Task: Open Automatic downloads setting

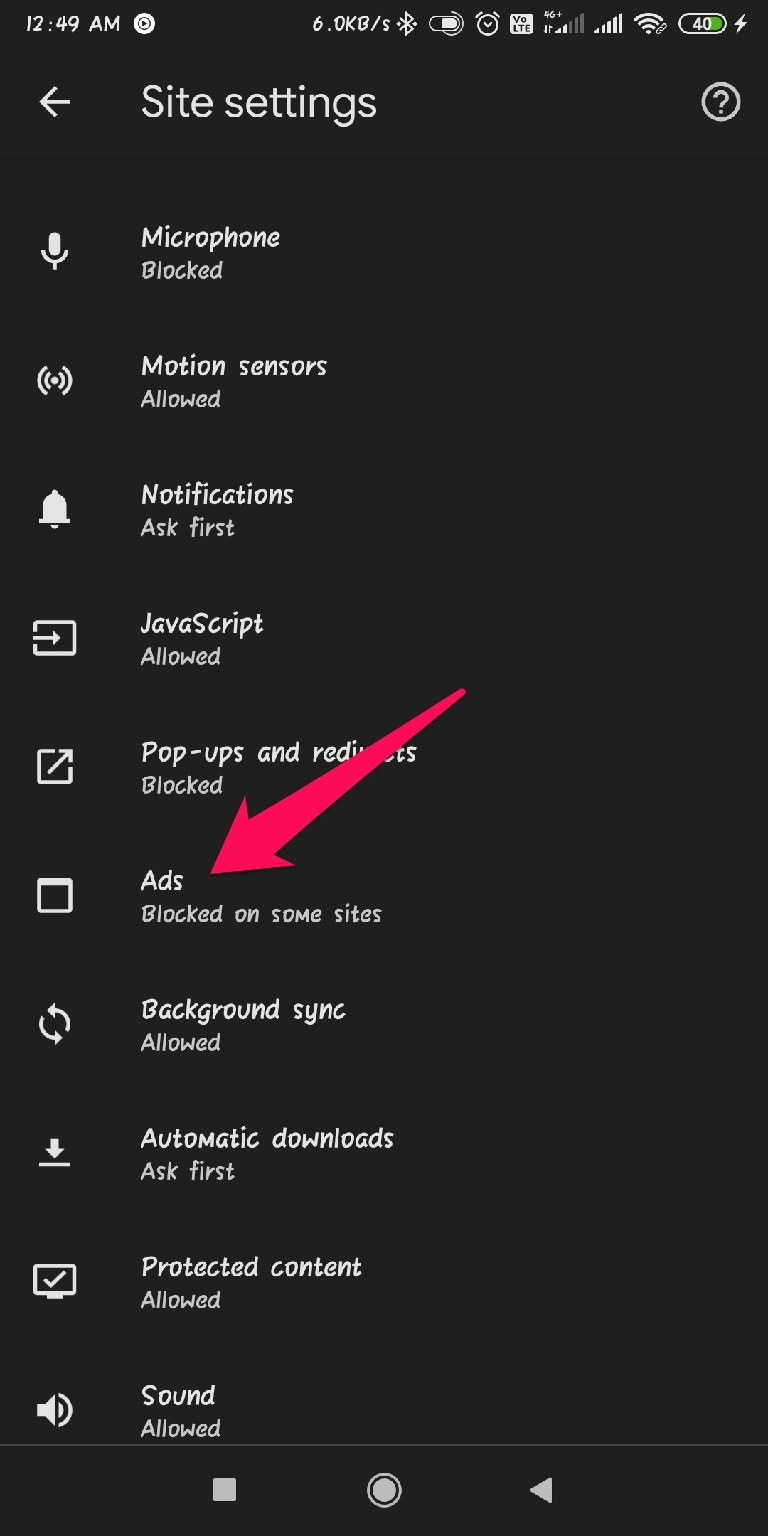Action: [x=384, y=1153]
